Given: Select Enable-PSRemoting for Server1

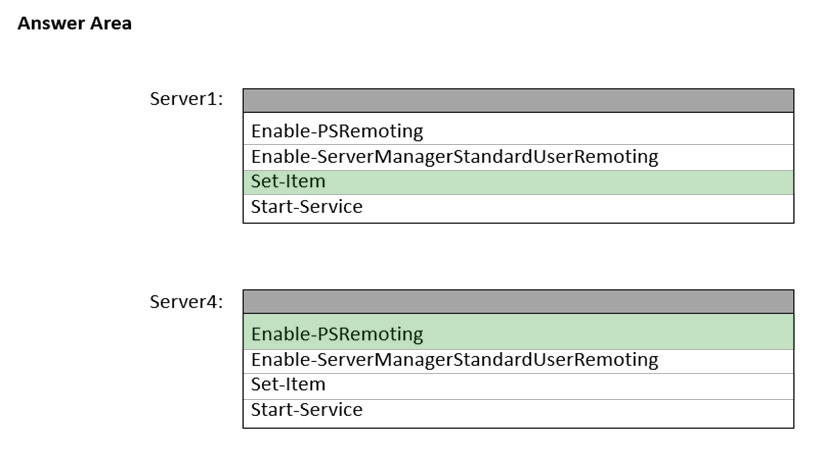Looking at the screenshot, I should click(518, 131).
